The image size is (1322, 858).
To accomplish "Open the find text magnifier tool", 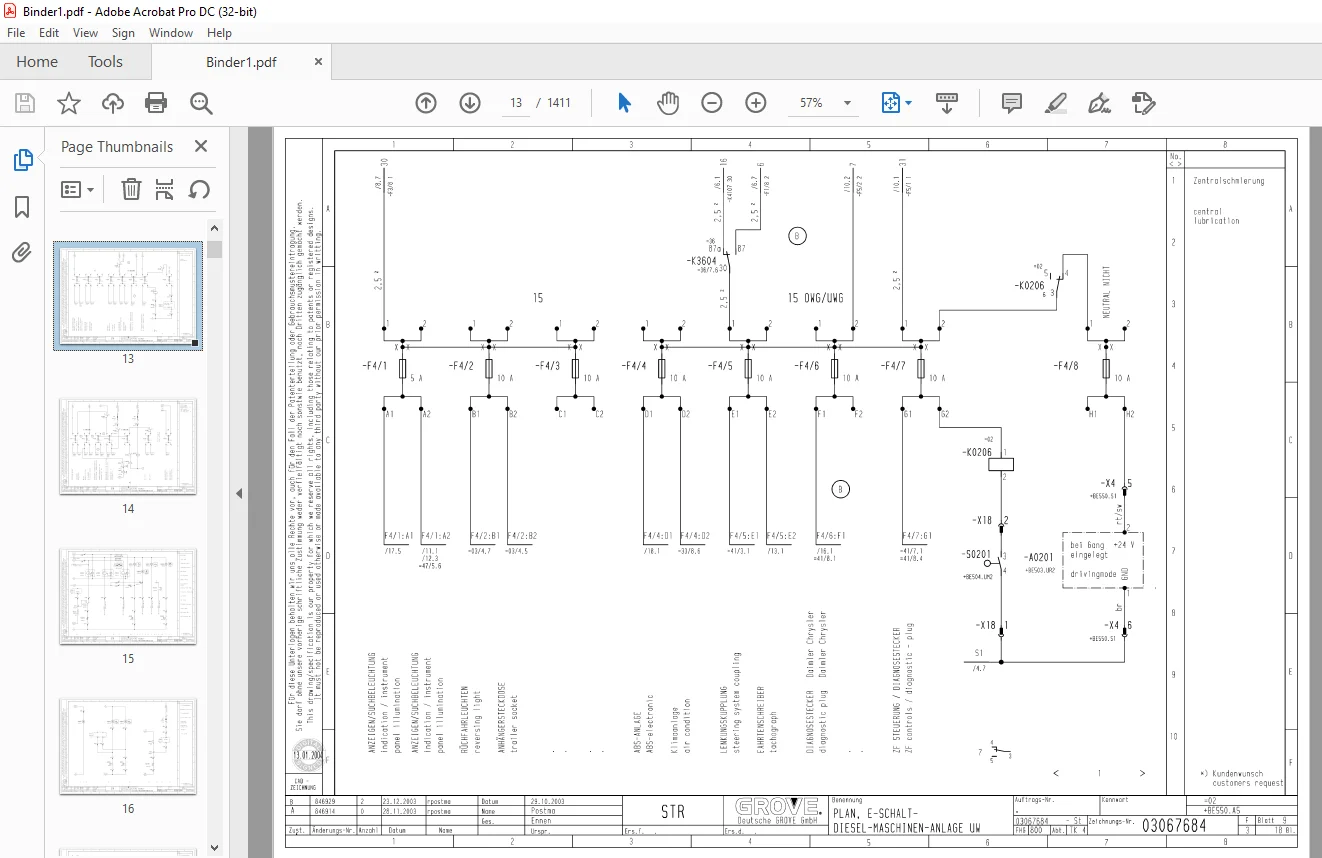I will coord(201,103).
